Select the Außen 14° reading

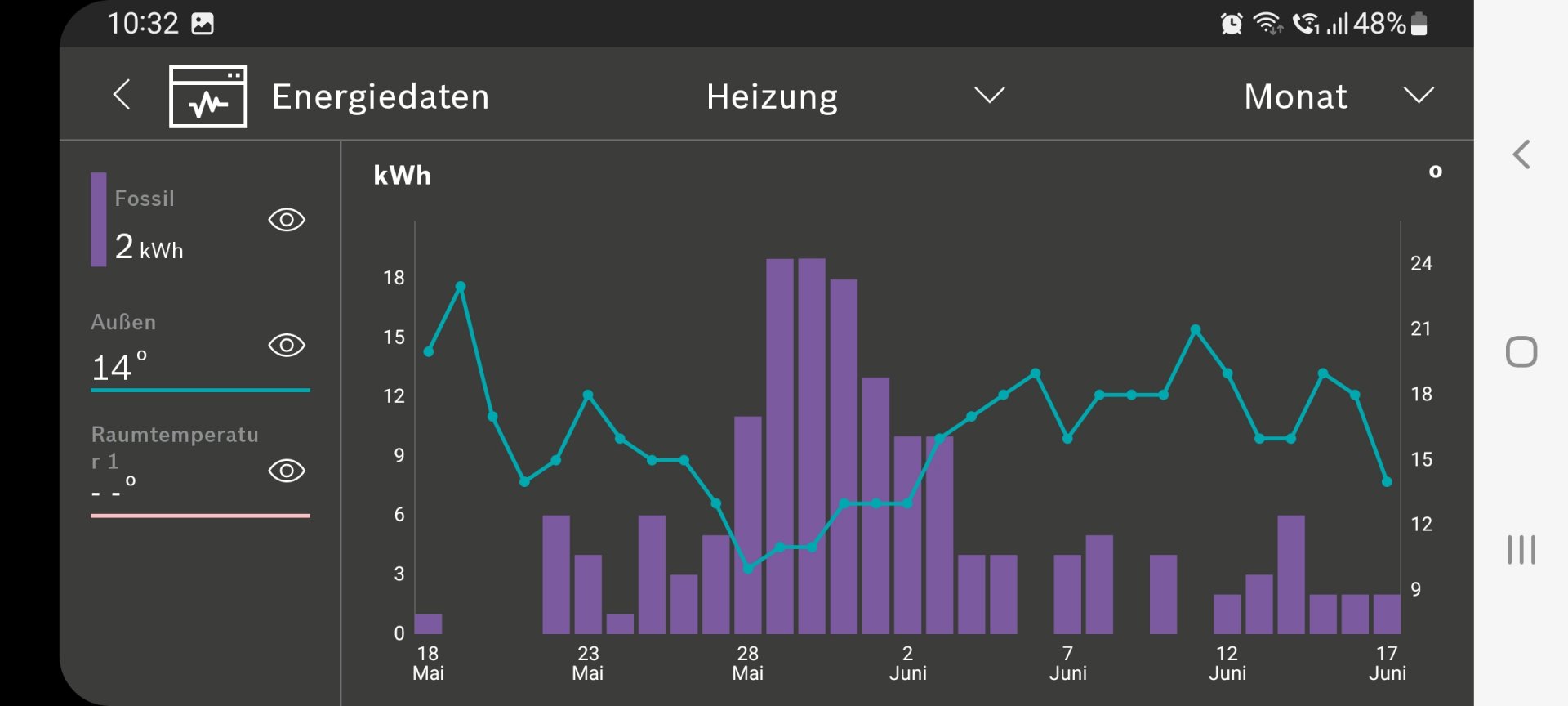pyautogui.click(x=119, y=367)
